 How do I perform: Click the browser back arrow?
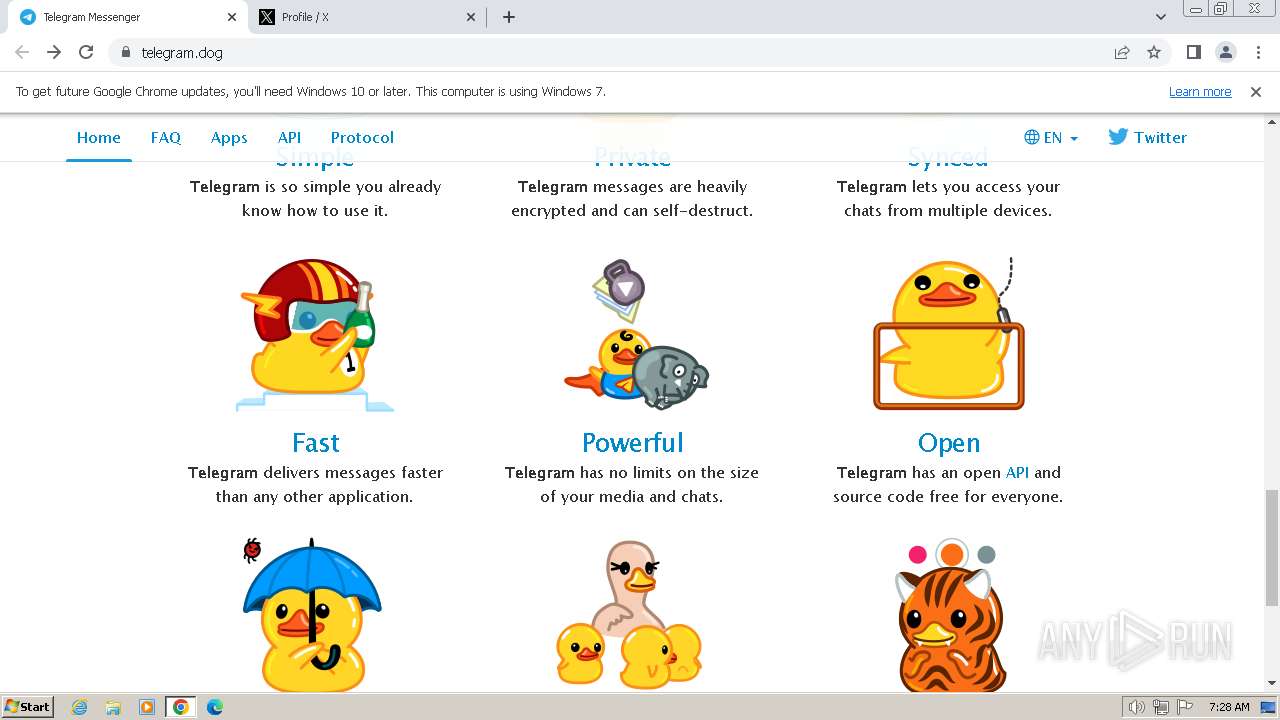click(22, 52)
